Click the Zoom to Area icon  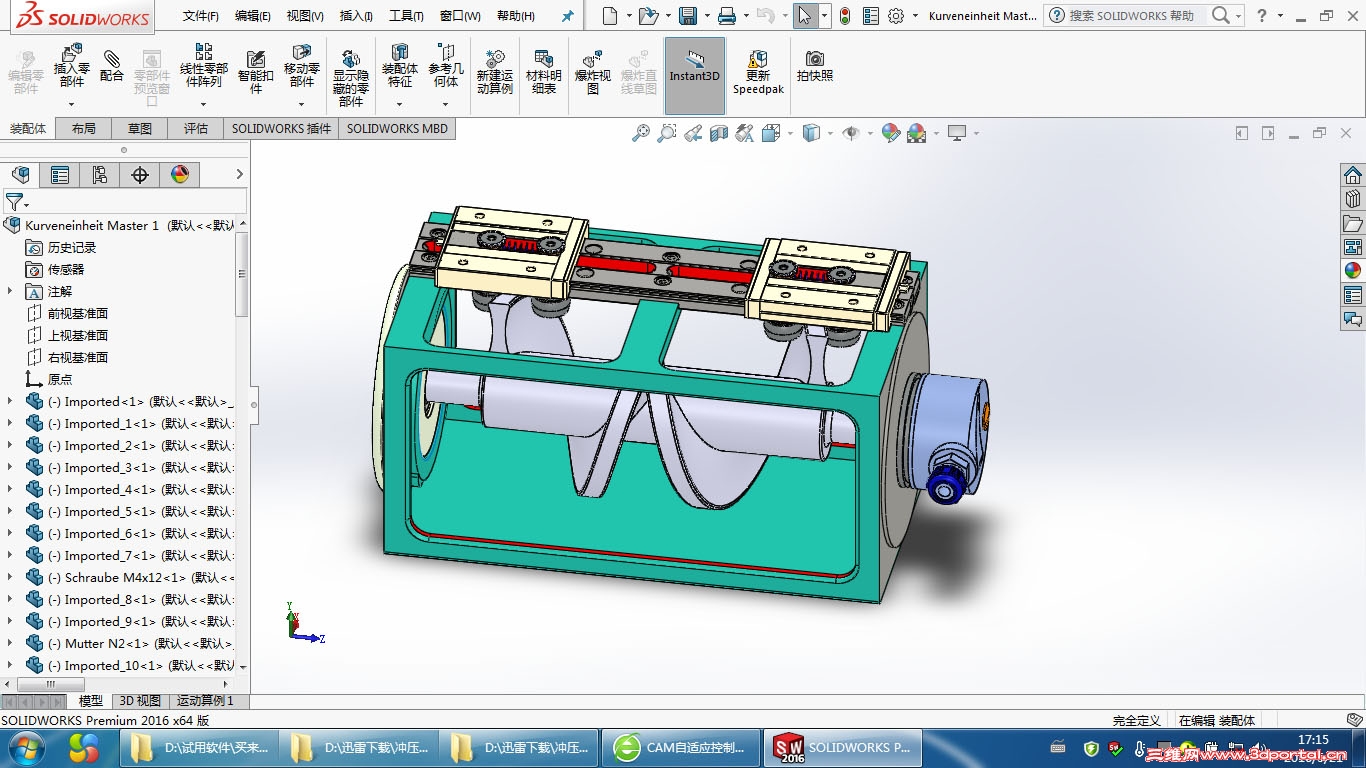point(667,133)
